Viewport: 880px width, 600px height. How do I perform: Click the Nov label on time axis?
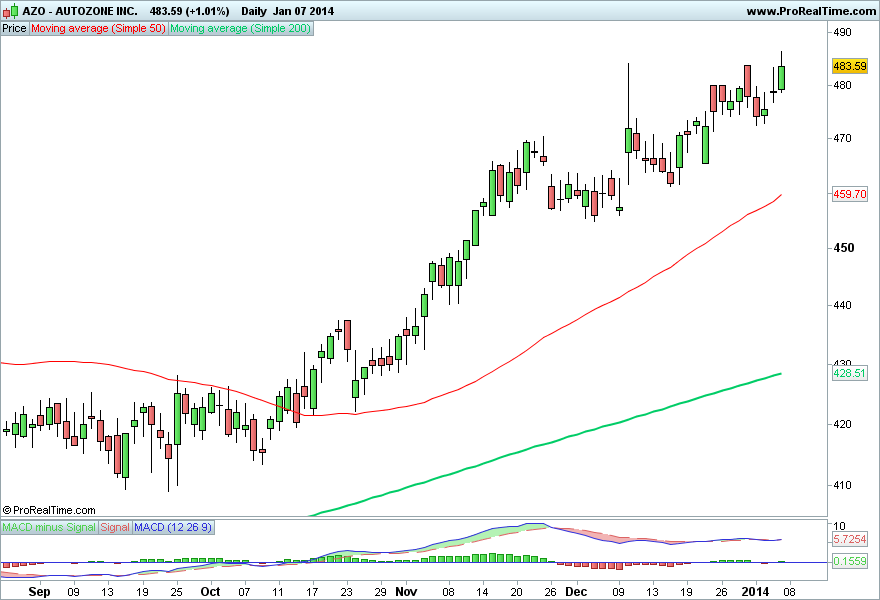click(x=406, y=592)
